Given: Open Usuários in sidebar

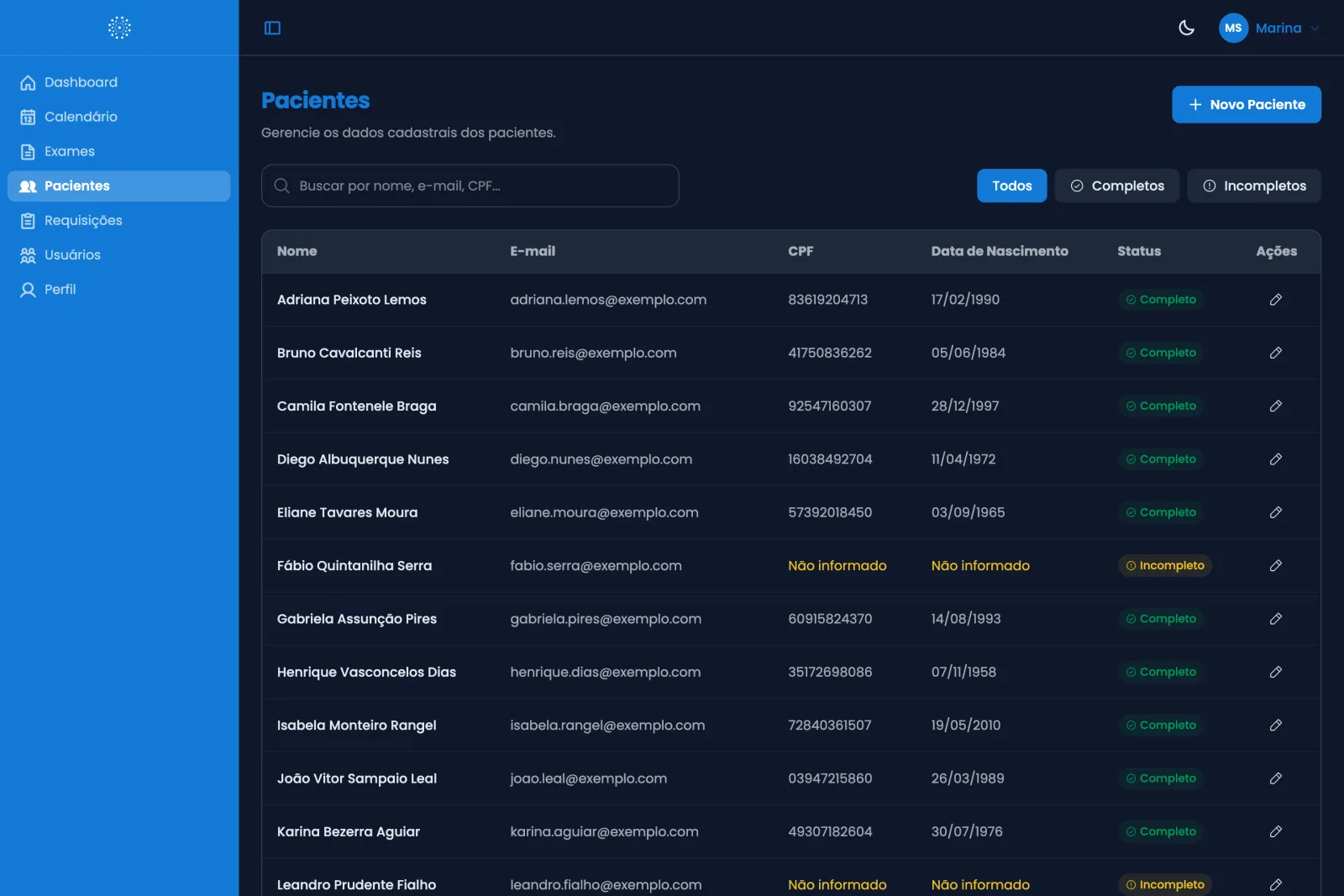Looking at the screenshot, I should click(119, 254).
